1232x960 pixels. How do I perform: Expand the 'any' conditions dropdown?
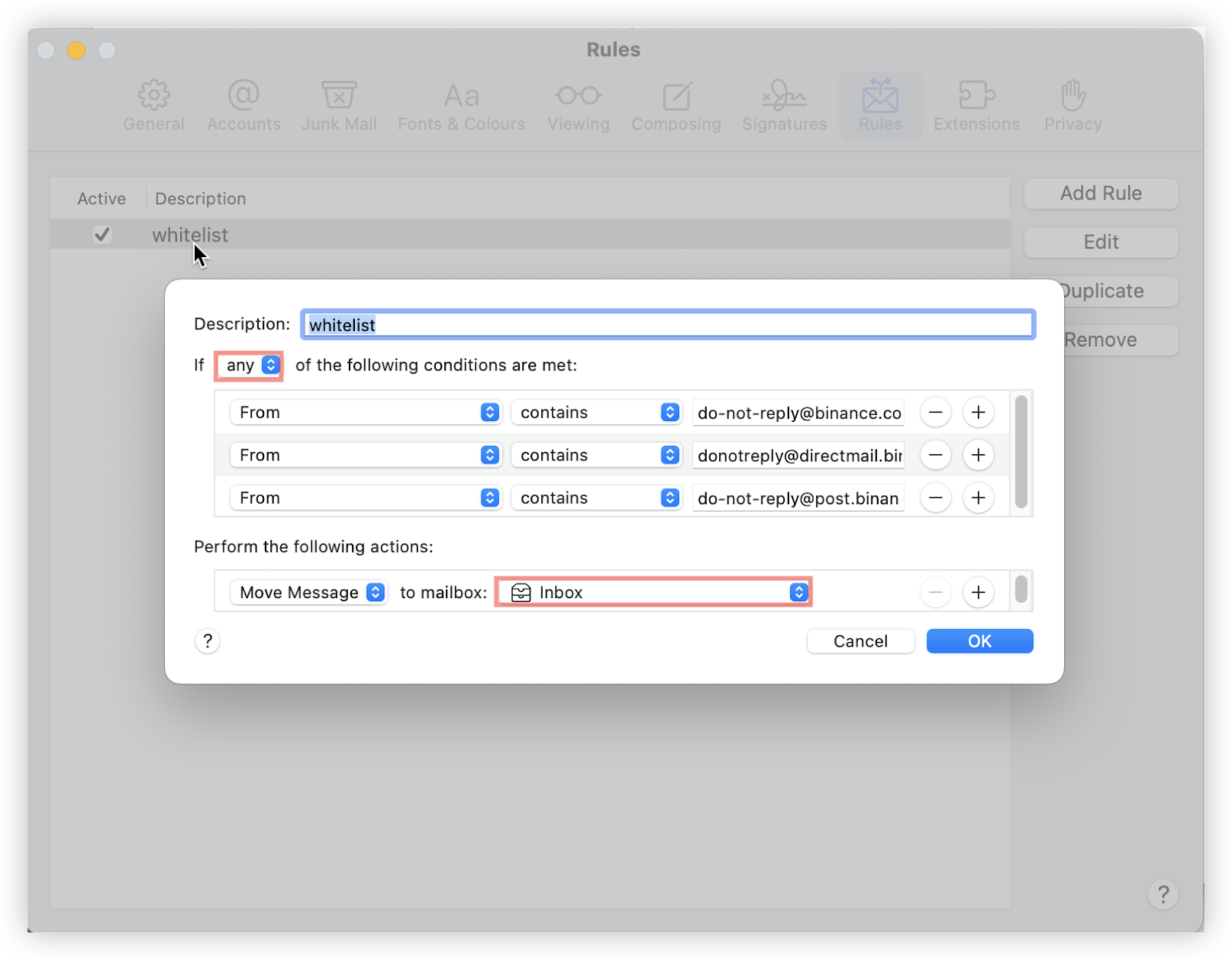click(249, 366)
